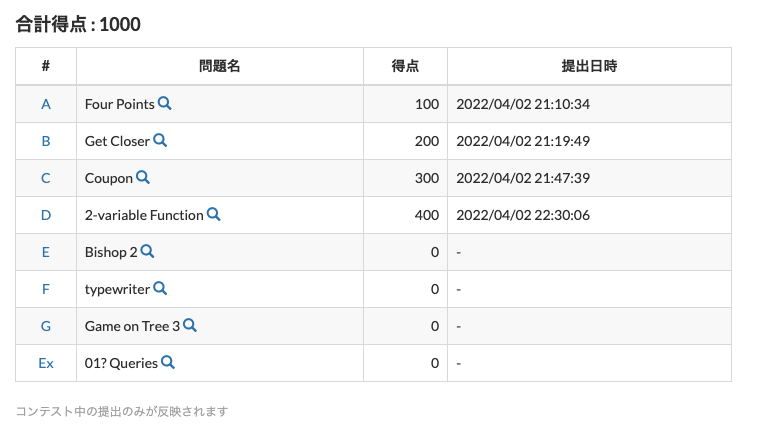Click timestamp 2022/04/02 21:47:39
759x435 pixels.
tap(523, 178)
